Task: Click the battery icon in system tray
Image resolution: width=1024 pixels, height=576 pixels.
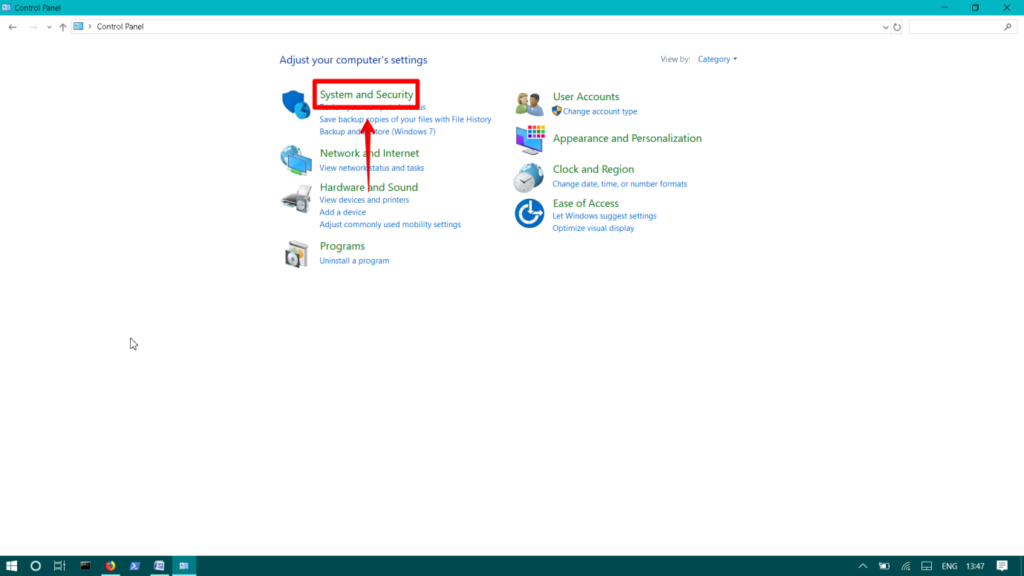Action: coord(884,566)
